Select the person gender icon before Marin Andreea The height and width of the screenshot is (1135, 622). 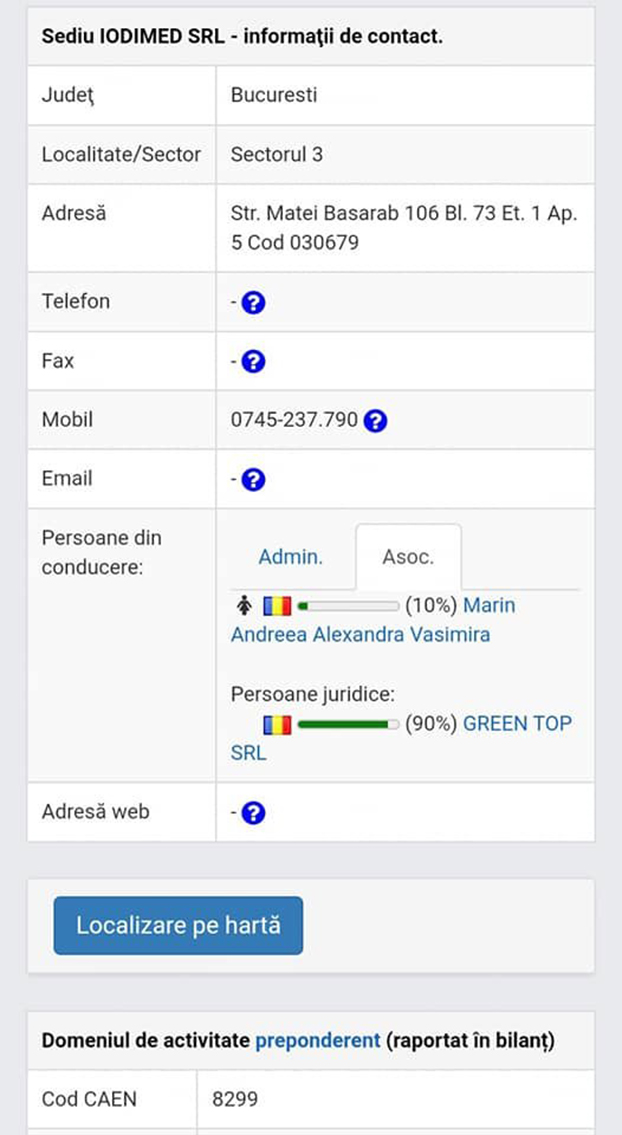click(243, 605)
